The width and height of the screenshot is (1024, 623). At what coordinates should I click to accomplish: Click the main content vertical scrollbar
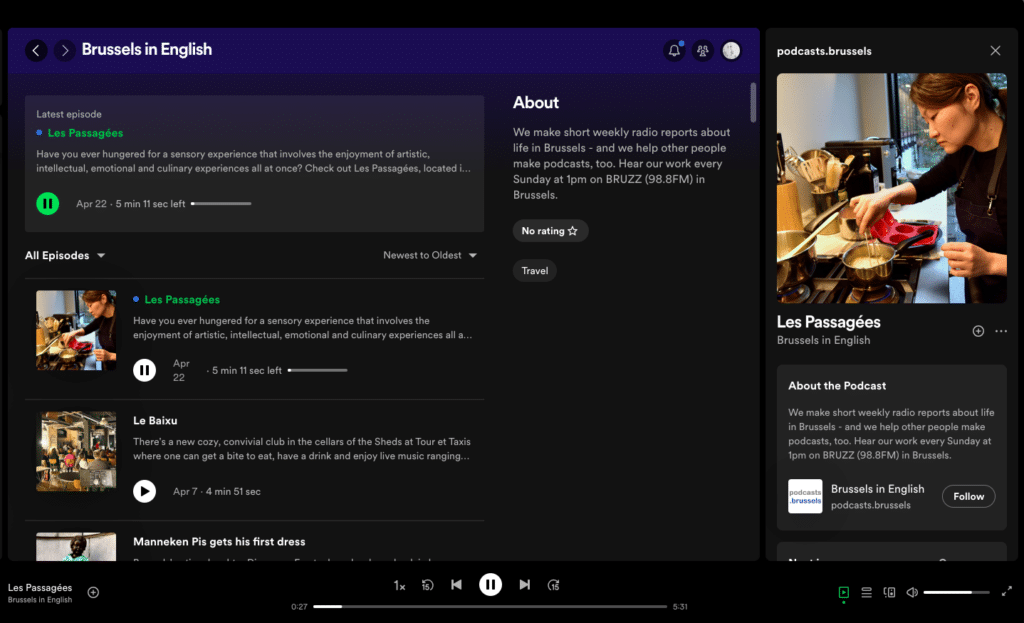click(752, 103)
